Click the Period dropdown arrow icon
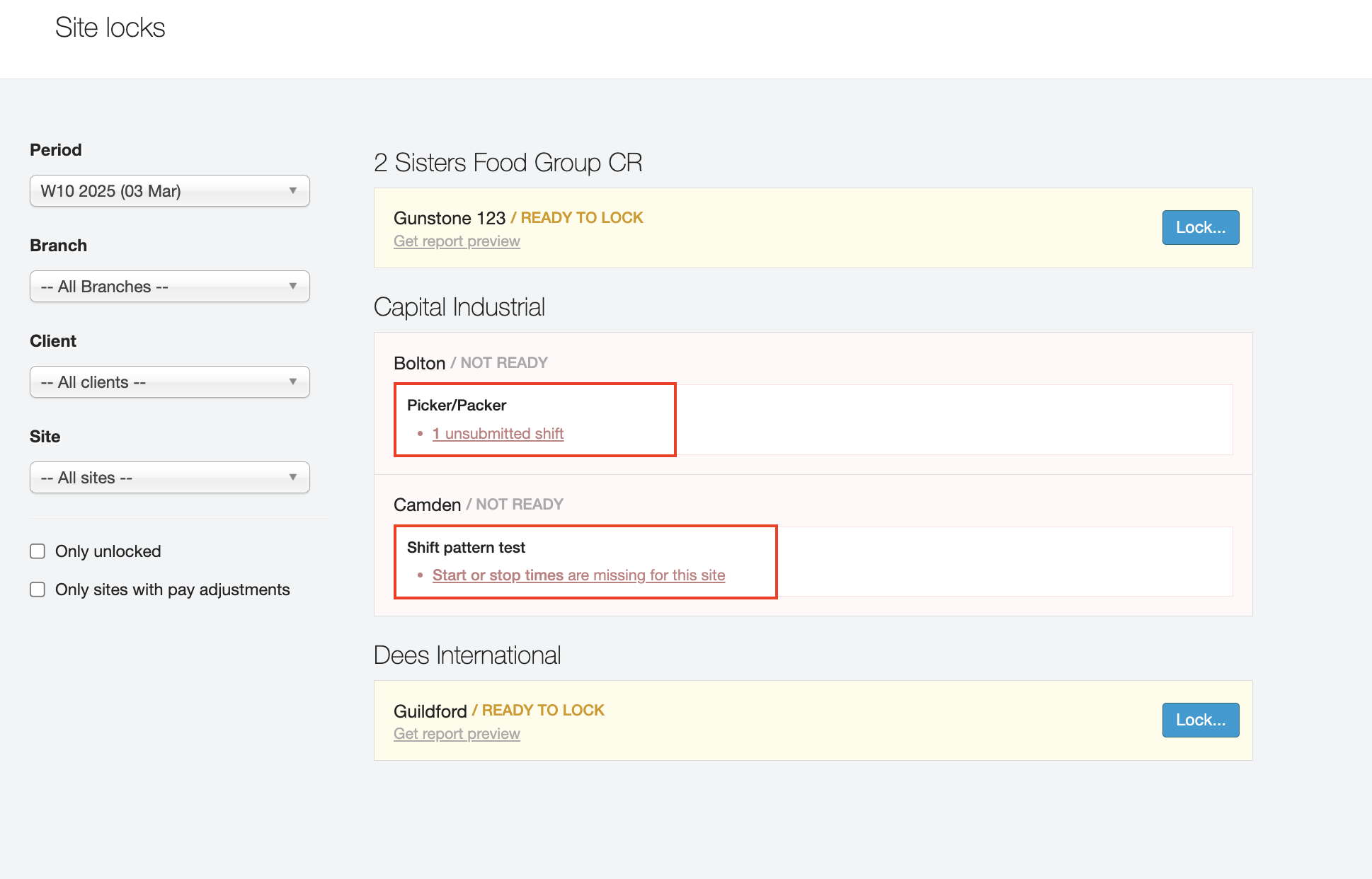The image size is (1372, 879). tap(292, 191)
